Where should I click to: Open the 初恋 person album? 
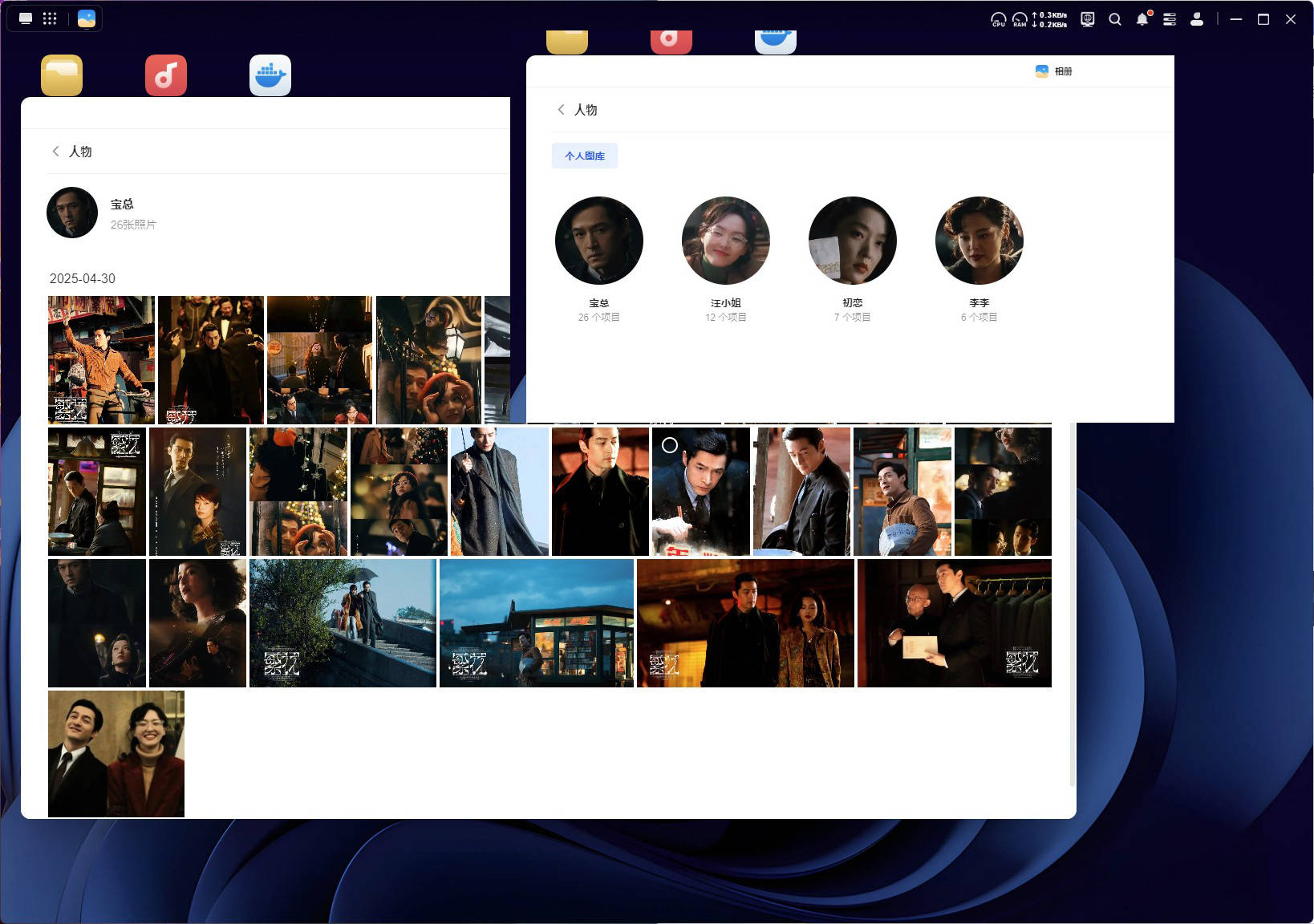click(852, 241)
